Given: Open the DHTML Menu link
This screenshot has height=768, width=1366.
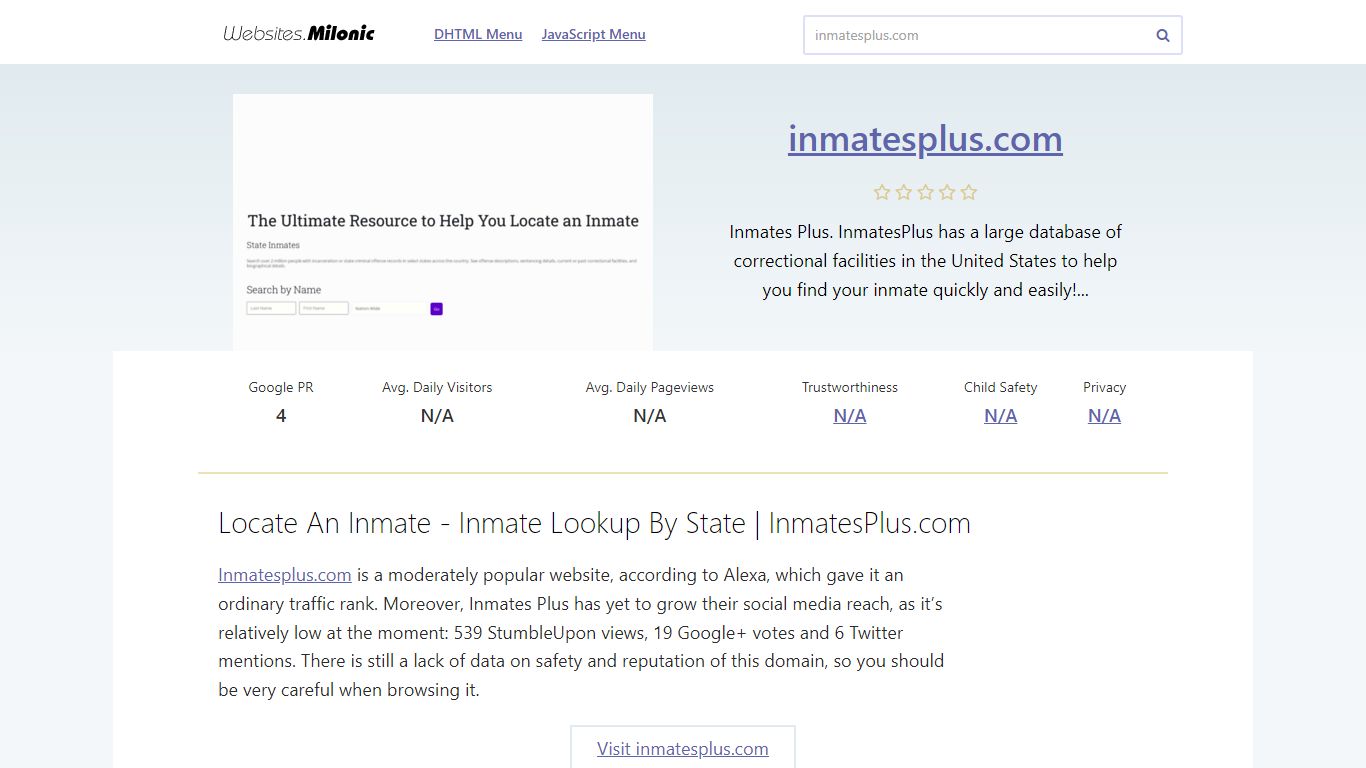Looking at the screenshot, I should [x=478, y=34].
